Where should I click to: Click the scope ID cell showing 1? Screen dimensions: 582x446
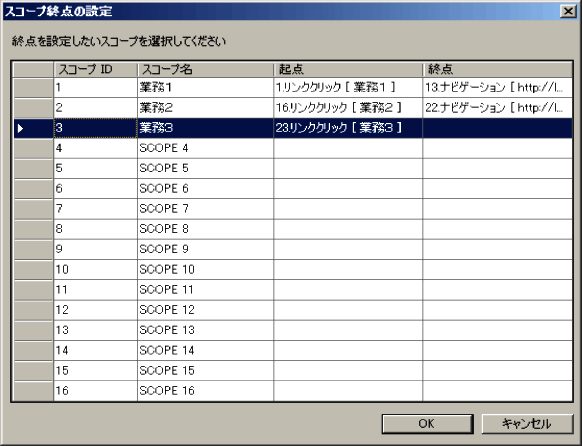(x=96, y=88)
